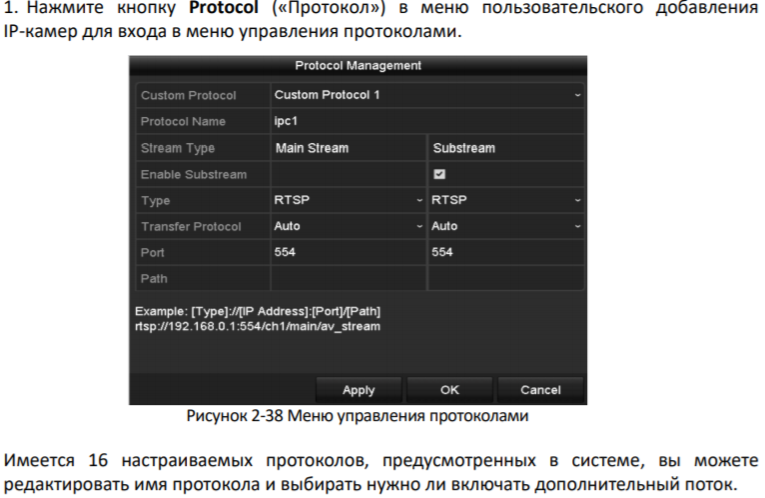Screen dimensions: 765x498
Task: Click the Substream Port field
Action: click(x=505, y=252)
